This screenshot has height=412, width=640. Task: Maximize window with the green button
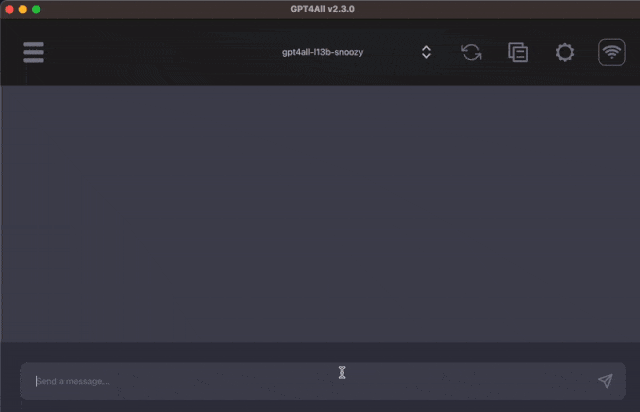pyautogui.click(x=36, y=9)
